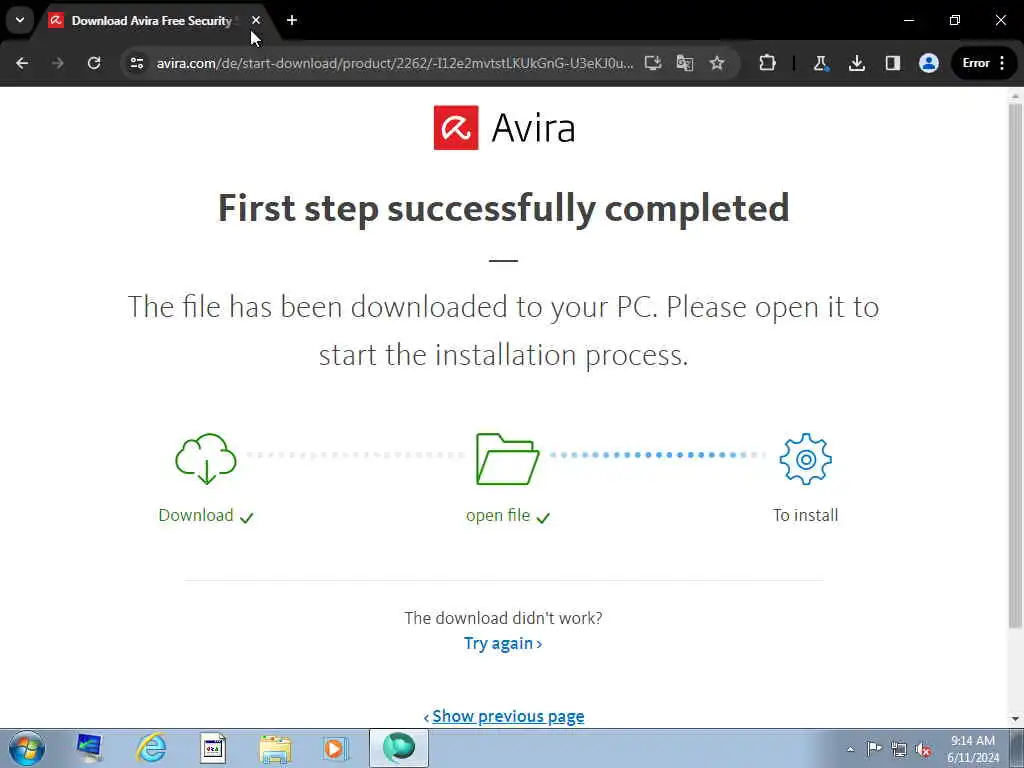Open the translate page icon
The height and width of the screenshot is (768, 1024).
pos(684,63)
